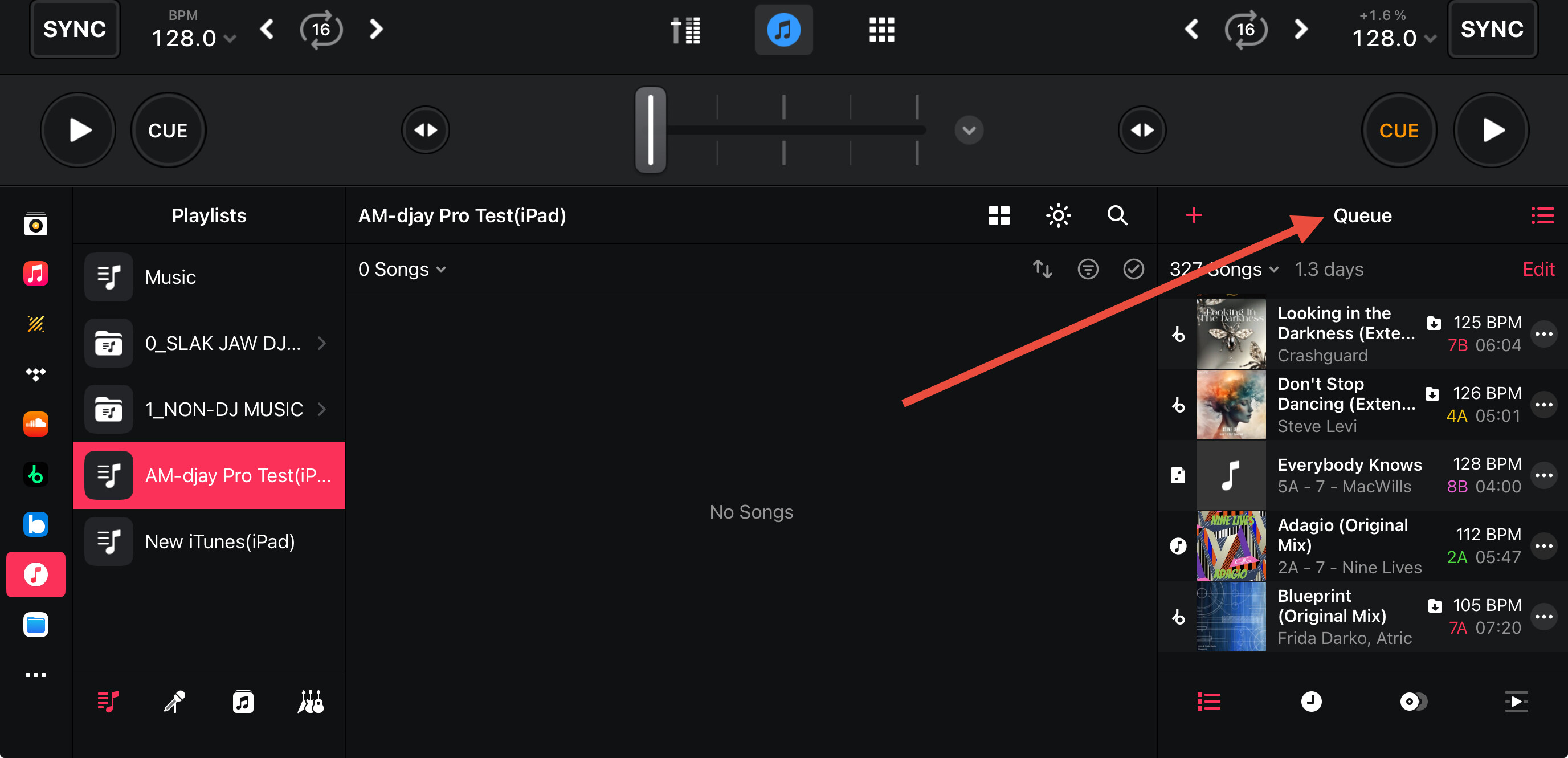Open Apple Music source in sidebar

[36, 274]
